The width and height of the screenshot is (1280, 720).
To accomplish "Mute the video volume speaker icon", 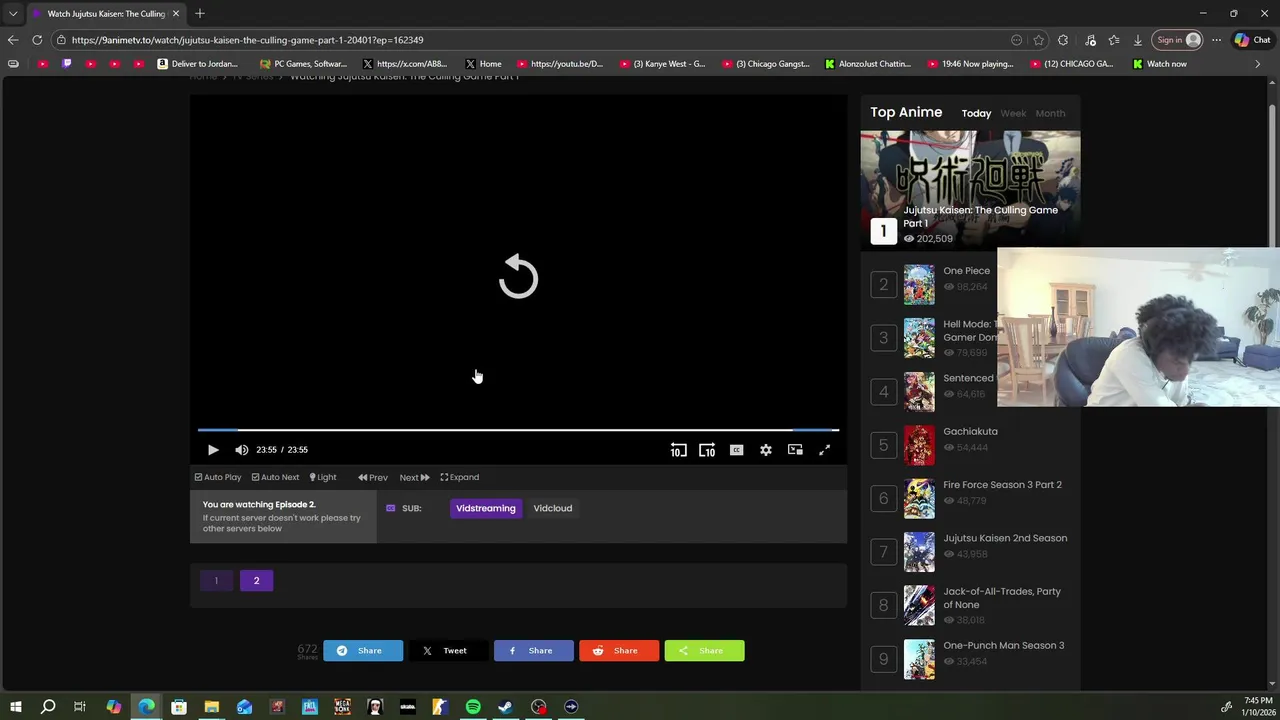I will 241,450.
